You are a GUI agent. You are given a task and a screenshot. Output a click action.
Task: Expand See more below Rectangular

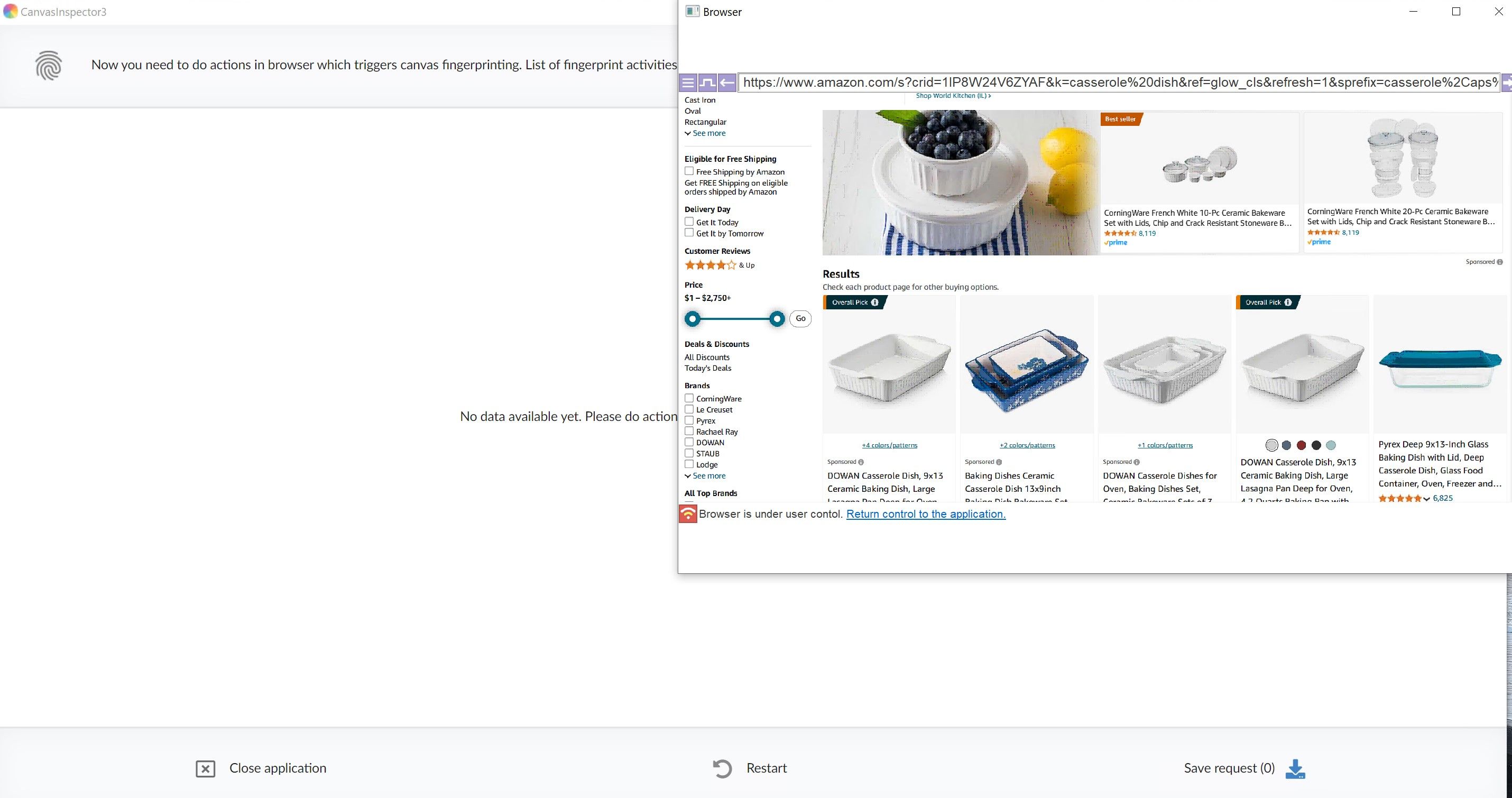coord(708,133)
